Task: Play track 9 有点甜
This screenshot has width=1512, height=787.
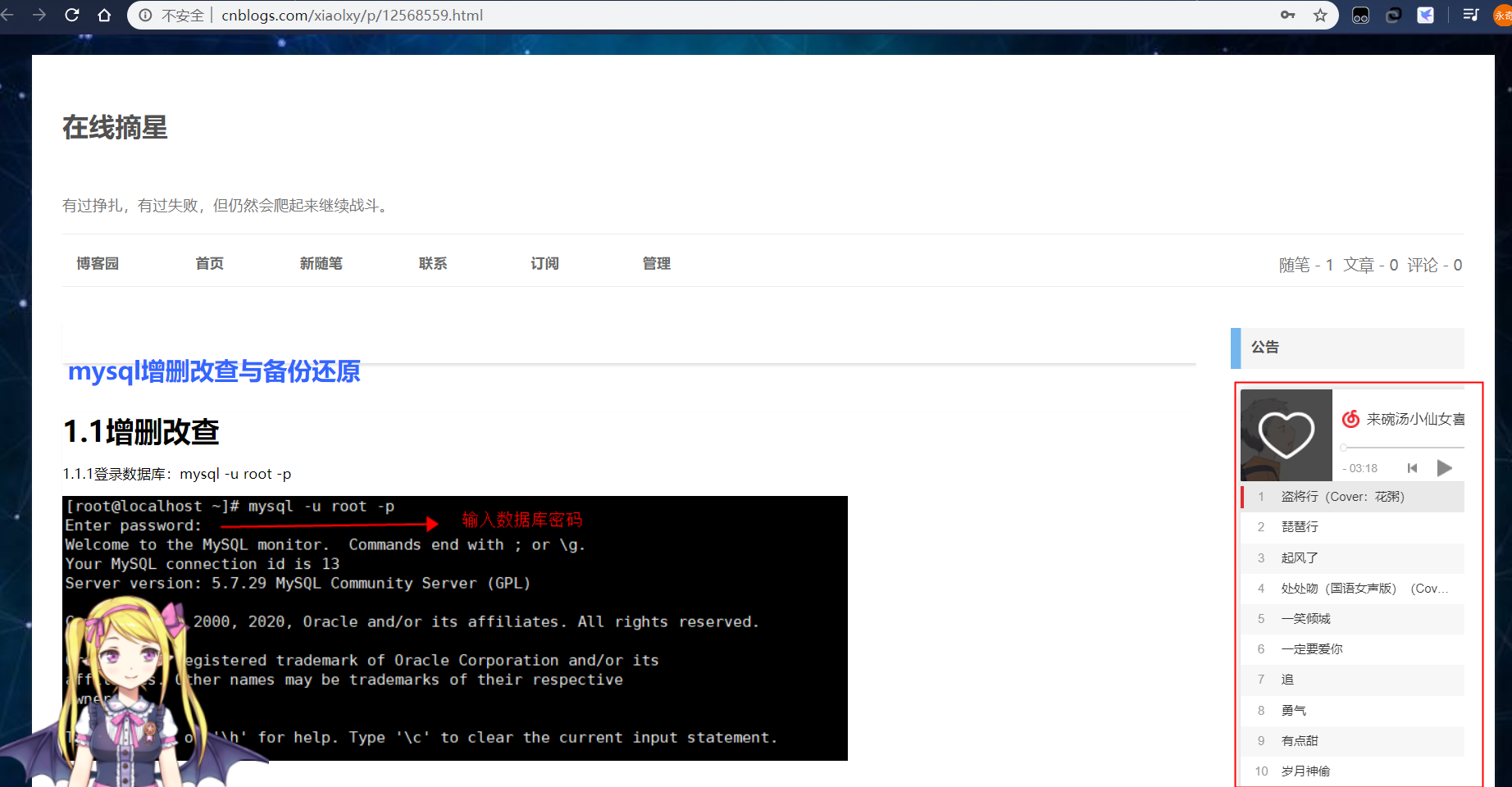Action: (x=1353, y=741)
